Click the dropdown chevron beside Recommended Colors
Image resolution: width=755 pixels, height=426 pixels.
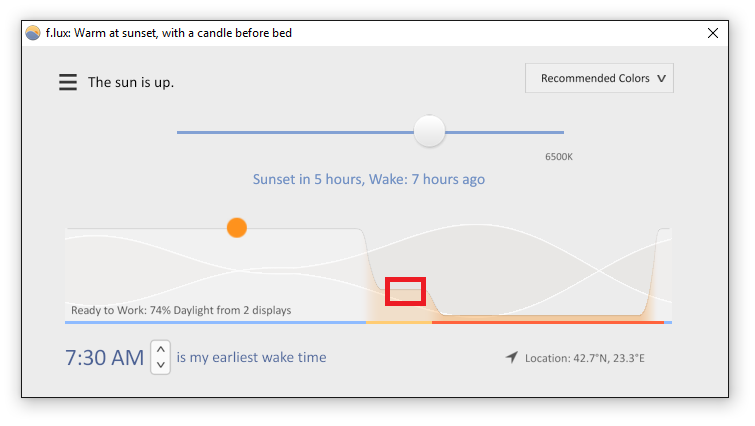[662, 78]
